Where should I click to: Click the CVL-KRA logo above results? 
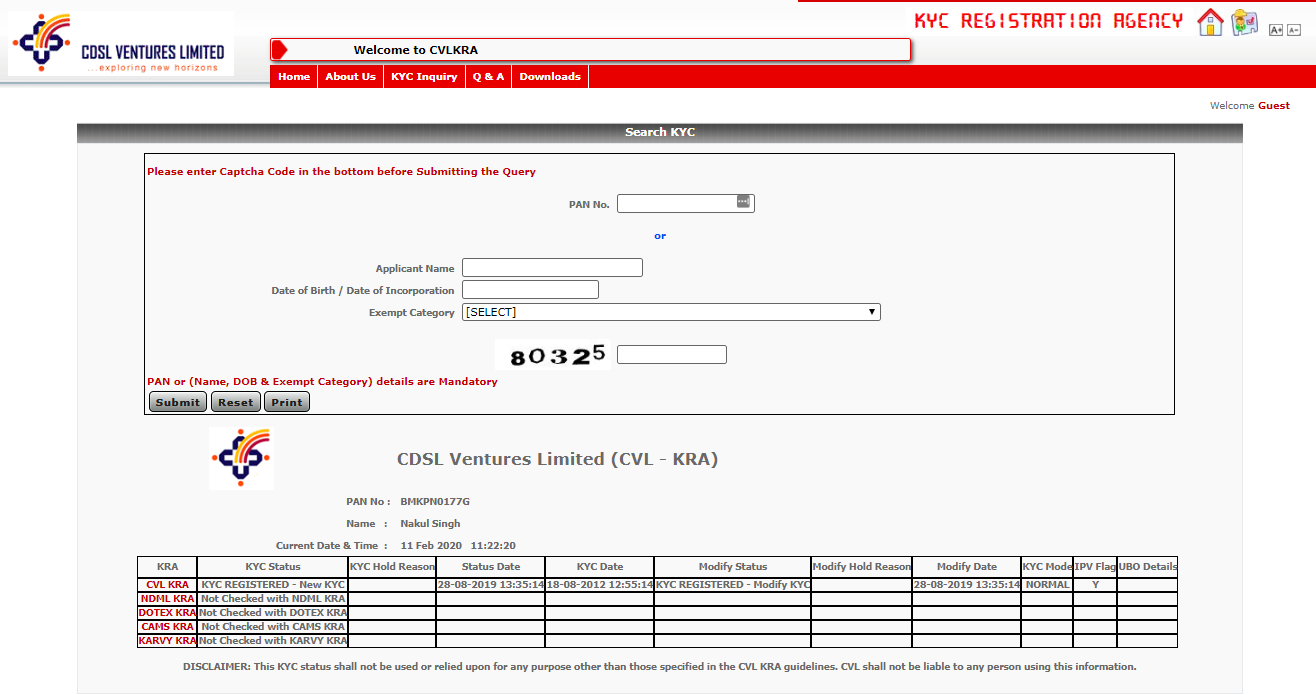[x=241, y=459]
